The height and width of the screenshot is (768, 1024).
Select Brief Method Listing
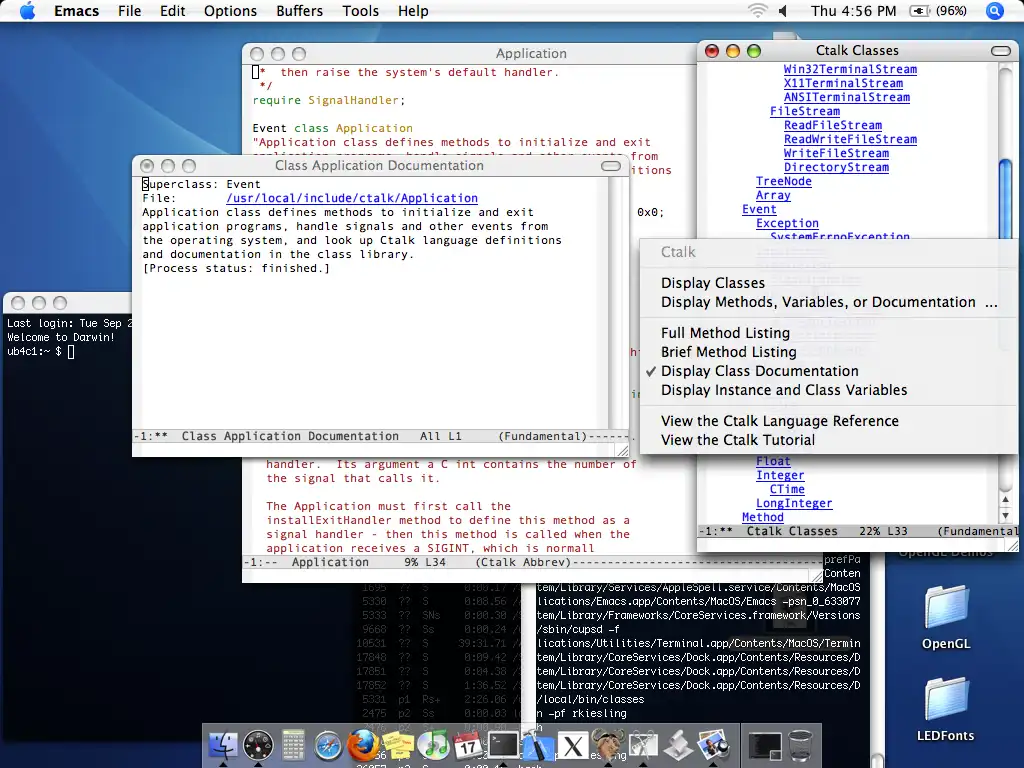pyautogui.click(x=728, y=352)
